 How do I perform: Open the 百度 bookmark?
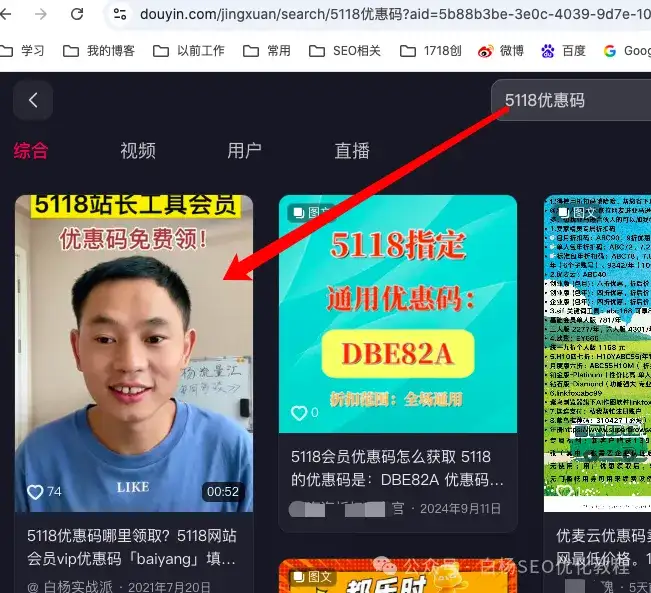563,51
